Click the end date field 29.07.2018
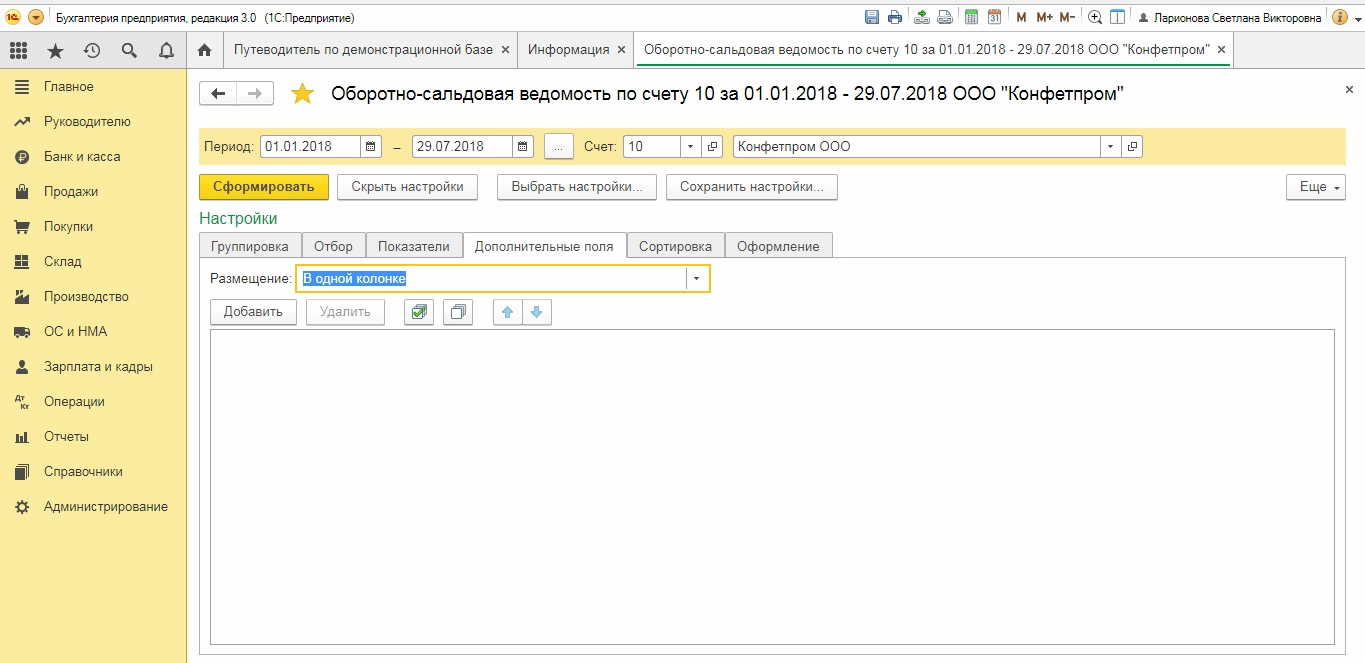The width and height of the screenshot is (1365, 663). coord(463,146)
